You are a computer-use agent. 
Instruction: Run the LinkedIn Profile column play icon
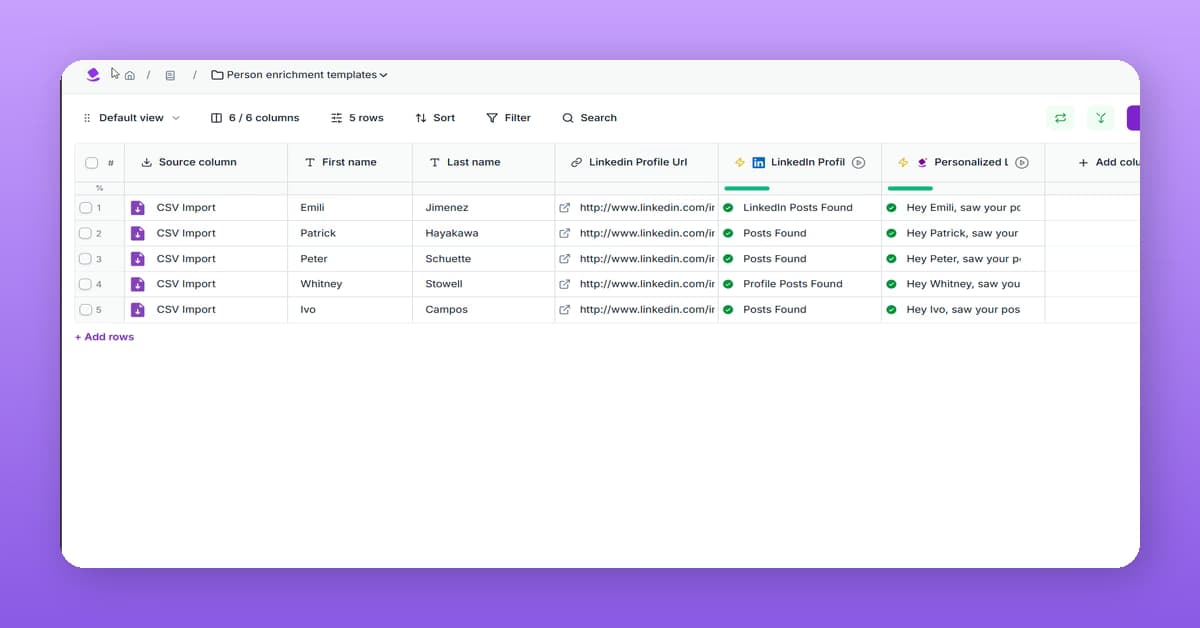pyautogui.click(x=858, y=163)
